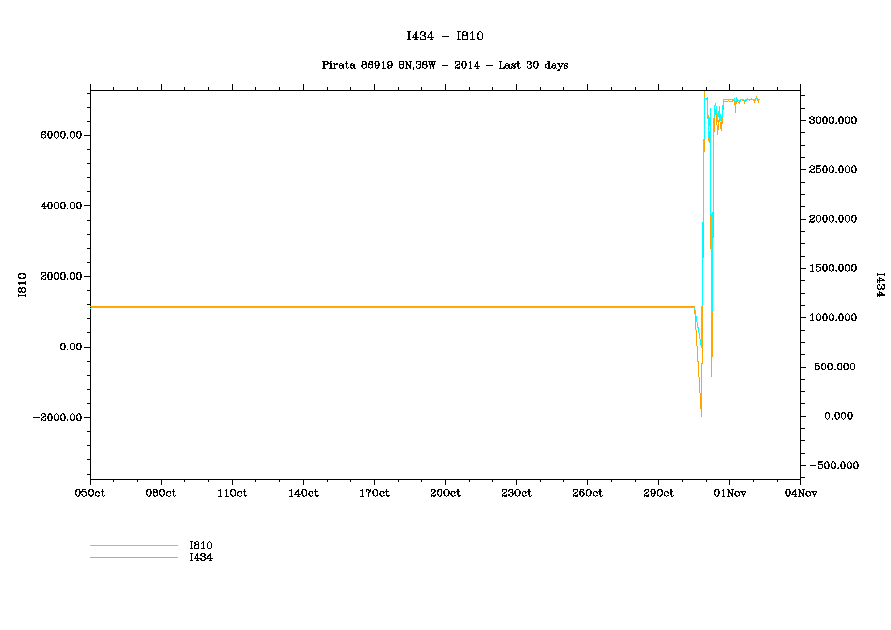The image size is (891, 630).
Task: Click the 6000.00 left axis value
Action: coord(62,135)
